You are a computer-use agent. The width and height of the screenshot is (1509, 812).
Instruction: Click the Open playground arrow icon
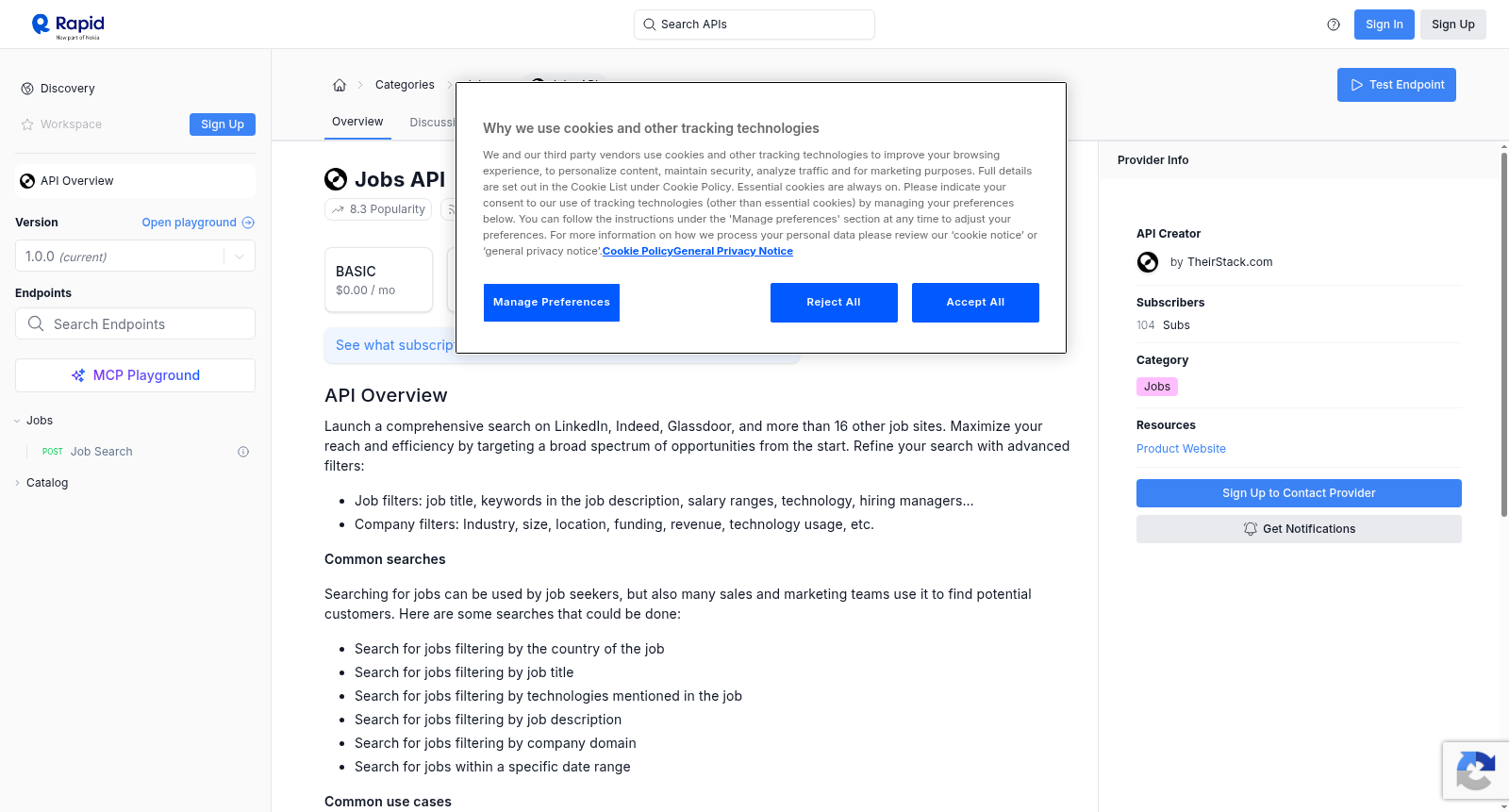click(x=248, y=223)
